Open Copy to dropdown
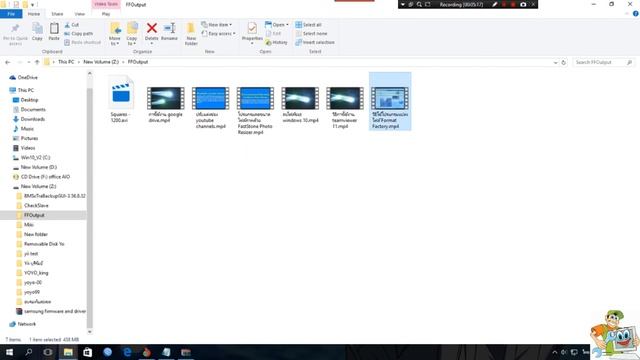Screen dimensions: 640x360 tap(132, 33)
